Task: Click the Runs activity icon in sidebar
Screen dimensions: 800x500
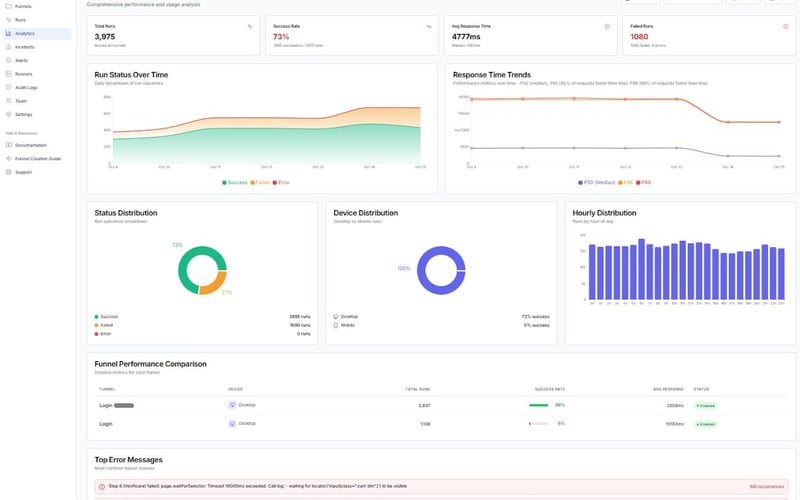Action: [8, 19]
